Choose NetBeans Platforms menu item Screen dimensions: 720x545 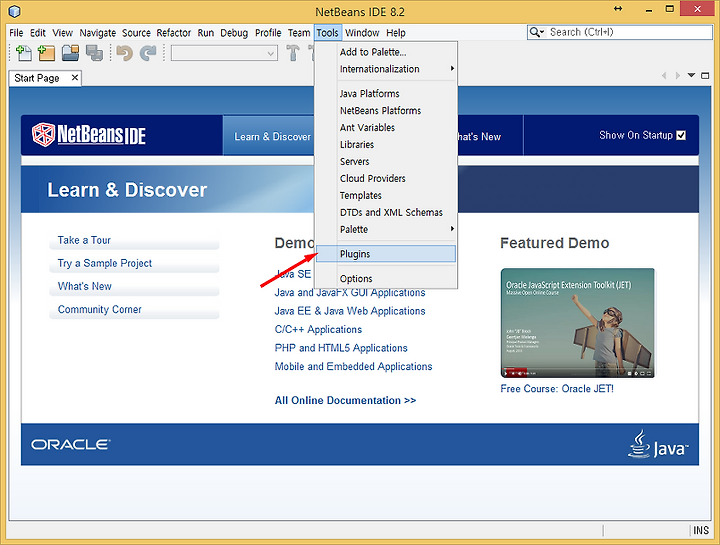[x=386, y=111]
